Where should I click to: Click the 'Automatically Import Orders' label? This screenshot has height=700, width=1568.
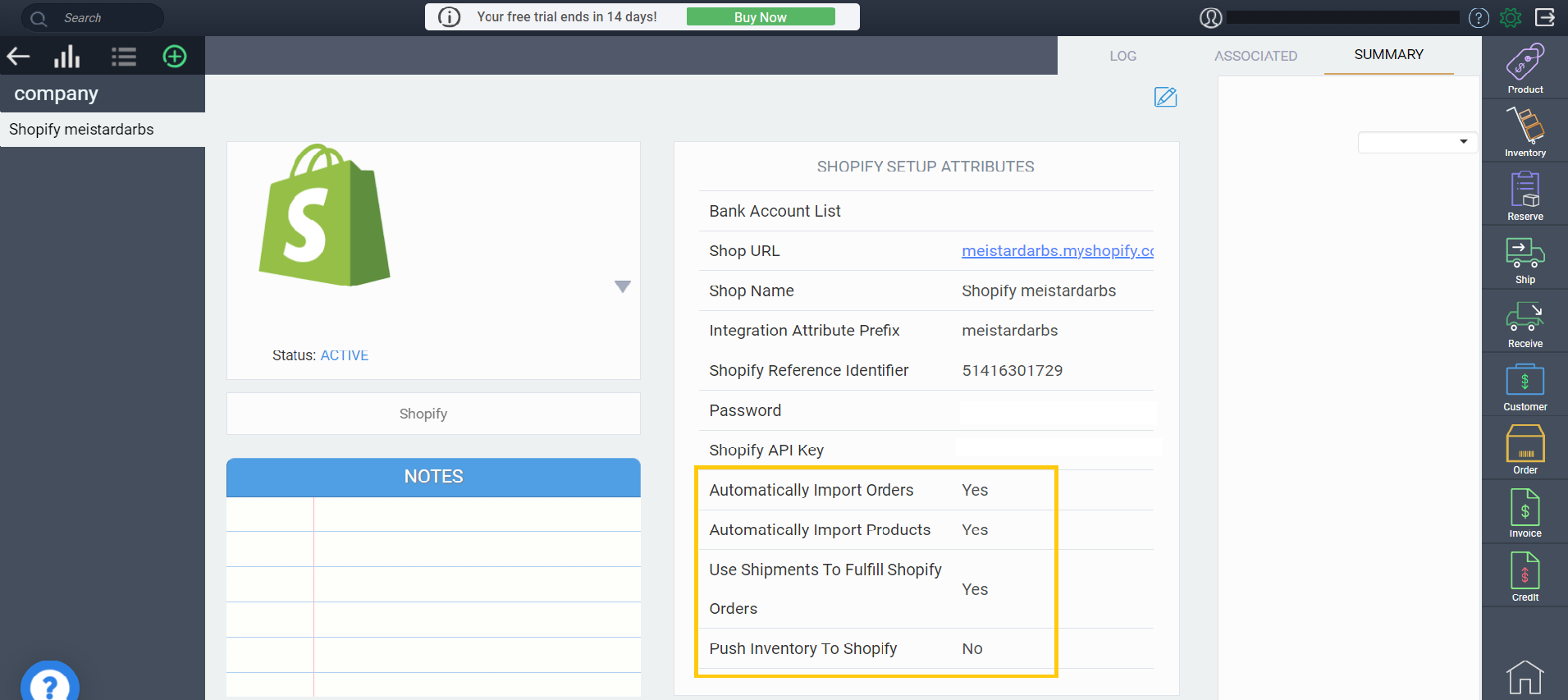pyautogui.click(x=811, y=491)
